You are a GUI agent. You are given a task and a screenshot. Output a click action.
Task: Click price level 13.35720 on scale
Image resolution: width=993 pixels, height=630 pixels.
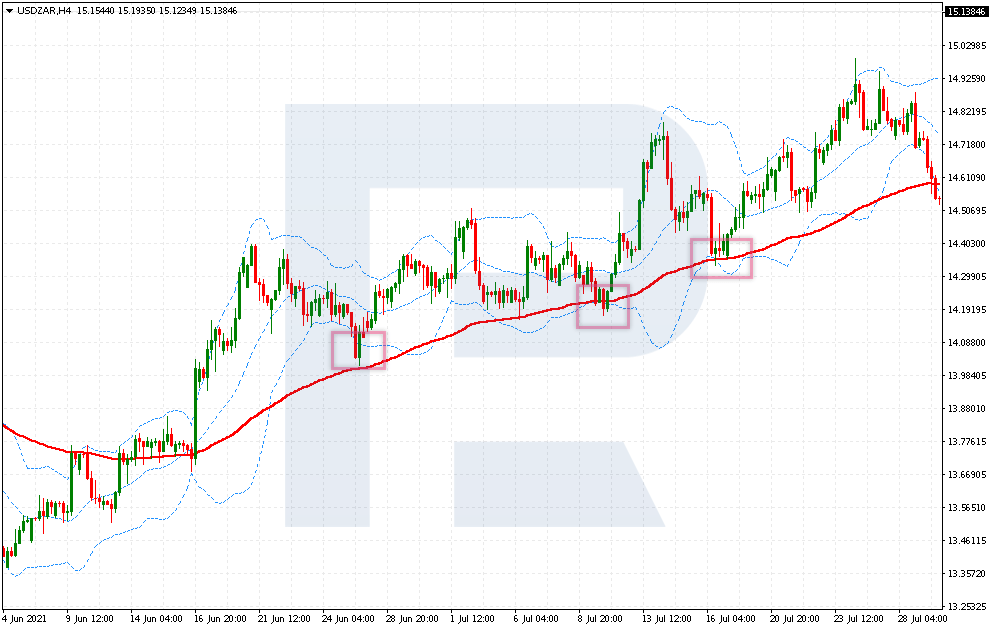pos(966,573)
